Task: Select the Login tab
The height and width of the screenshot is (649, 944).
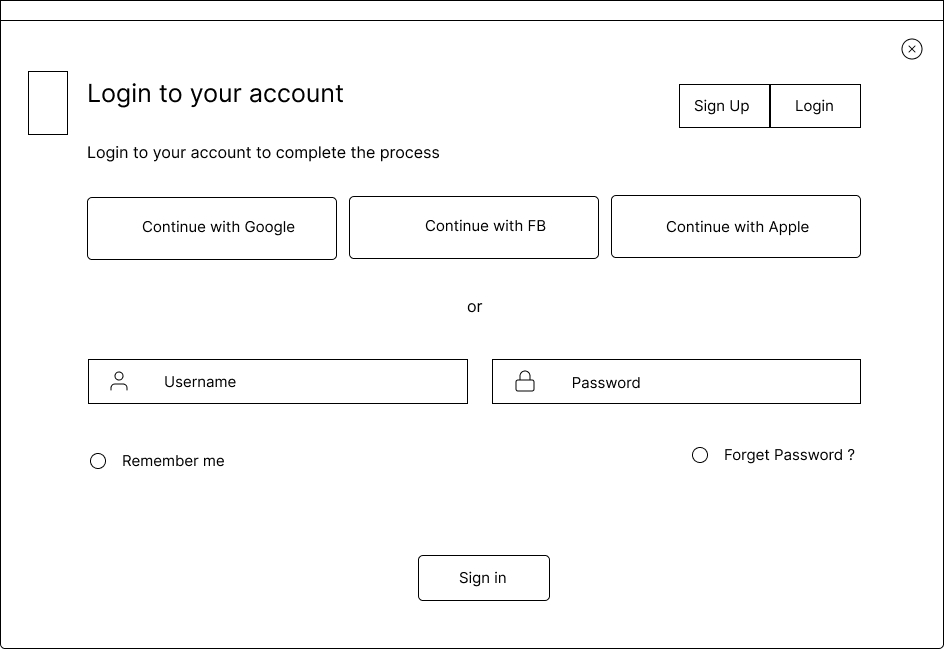Action: 815,106
